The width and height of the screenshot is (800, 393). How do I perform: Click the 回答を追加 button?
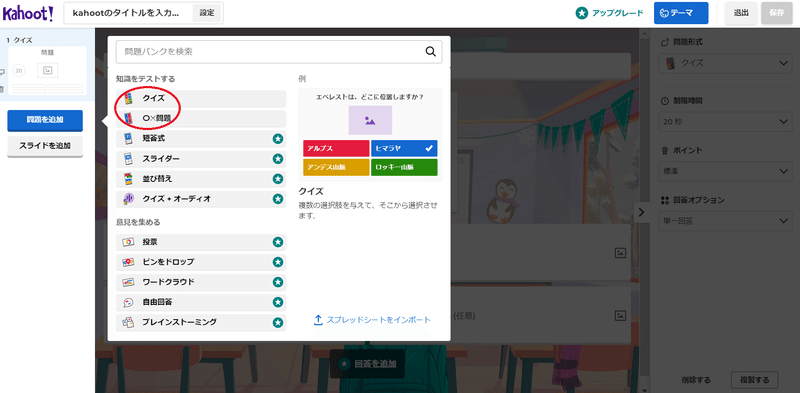coord(367,364)
